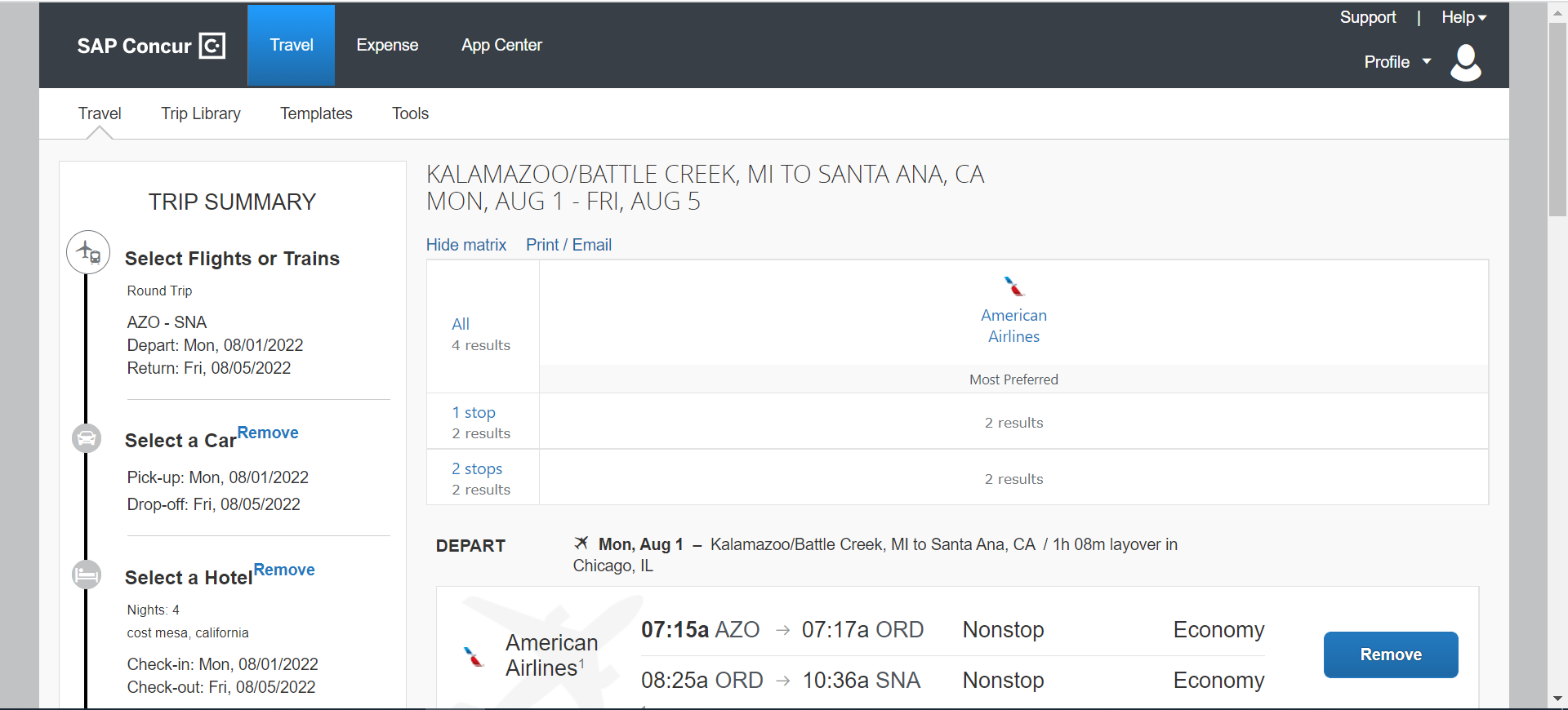The image size is (1568, 710).
Task: Remove the hotel from trip summary
Action: [x=284, y=570]
